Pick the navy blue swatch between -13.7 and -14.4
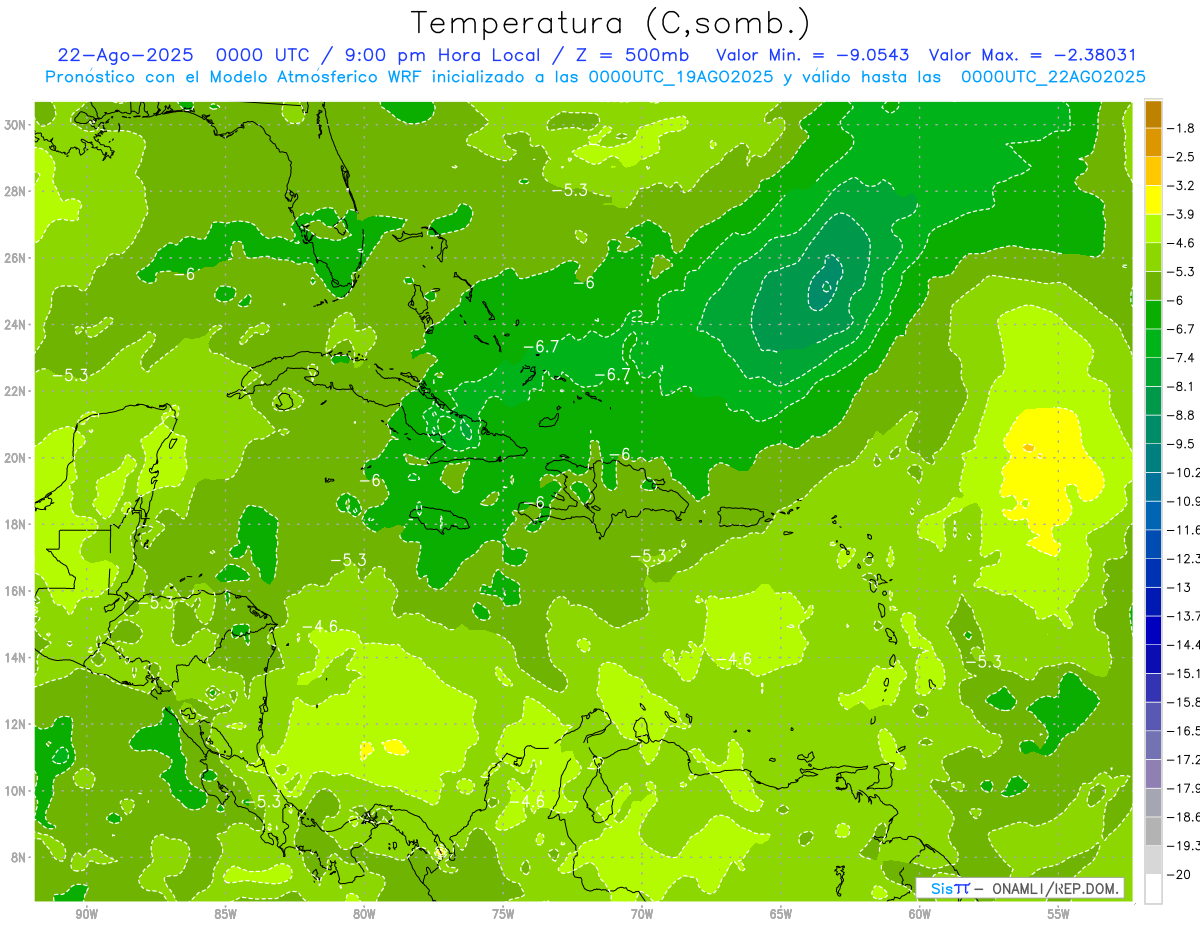This screenshot has width=1200, height=927. click(x=1154, y=630)
